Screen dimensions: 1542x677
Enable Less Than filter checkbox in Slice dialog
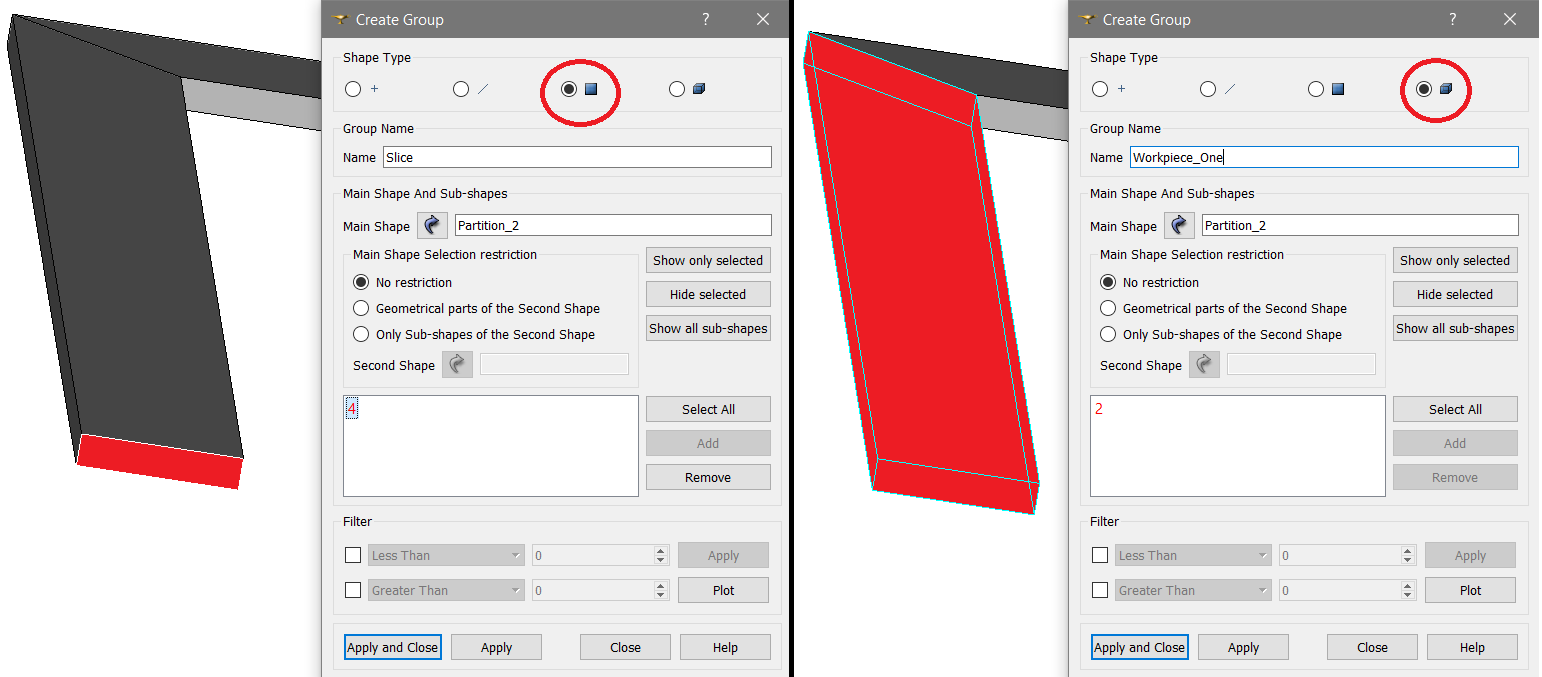tap(353, 555)
